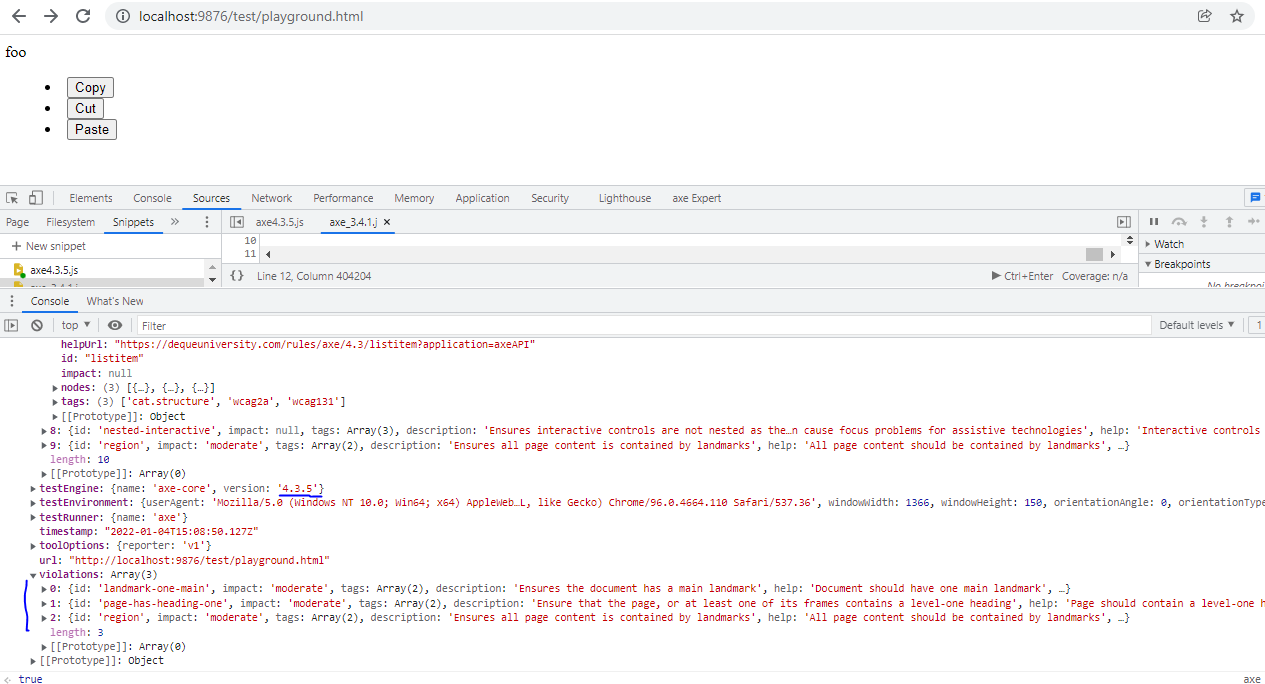Pretty-print the source with curly braces icon
Viewport: 1265px width, 684px height.
pos(236,275)
